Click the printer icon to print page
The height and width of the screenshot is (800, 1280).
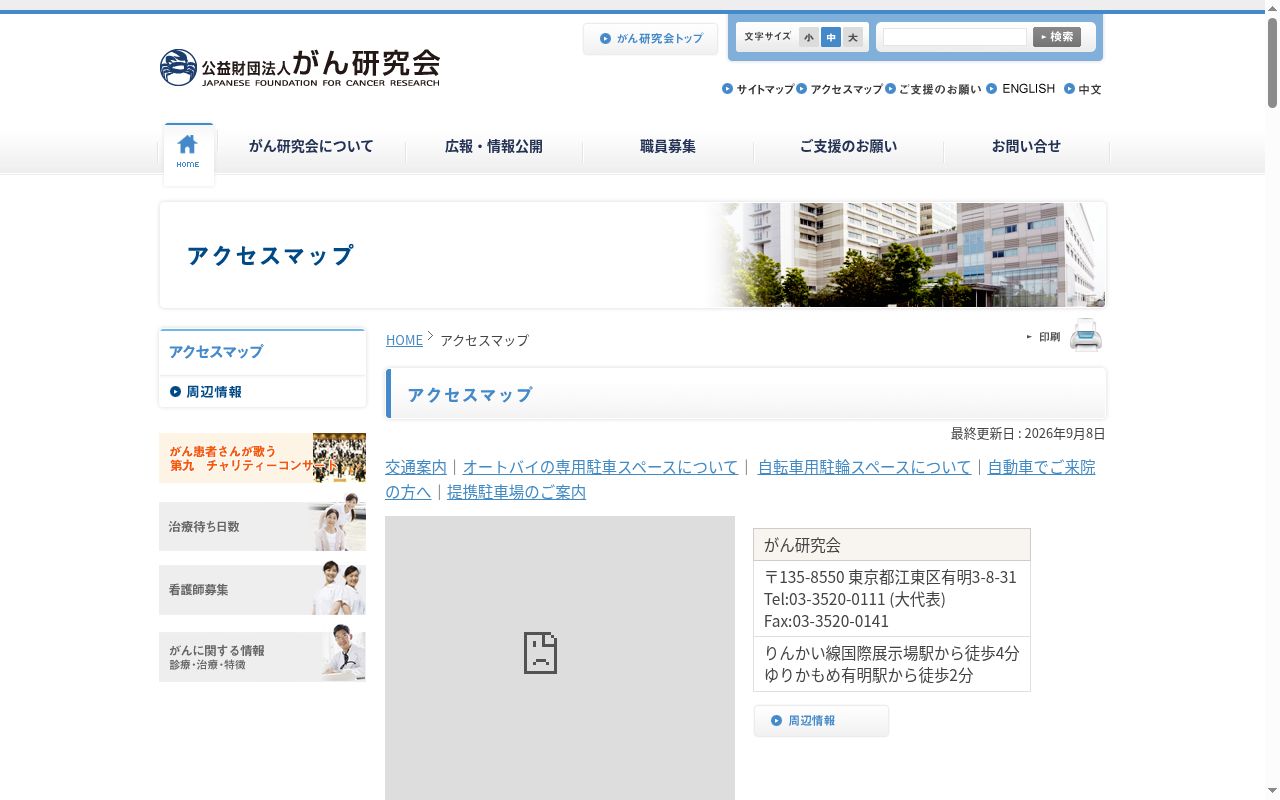click(x=1086, y=335)
